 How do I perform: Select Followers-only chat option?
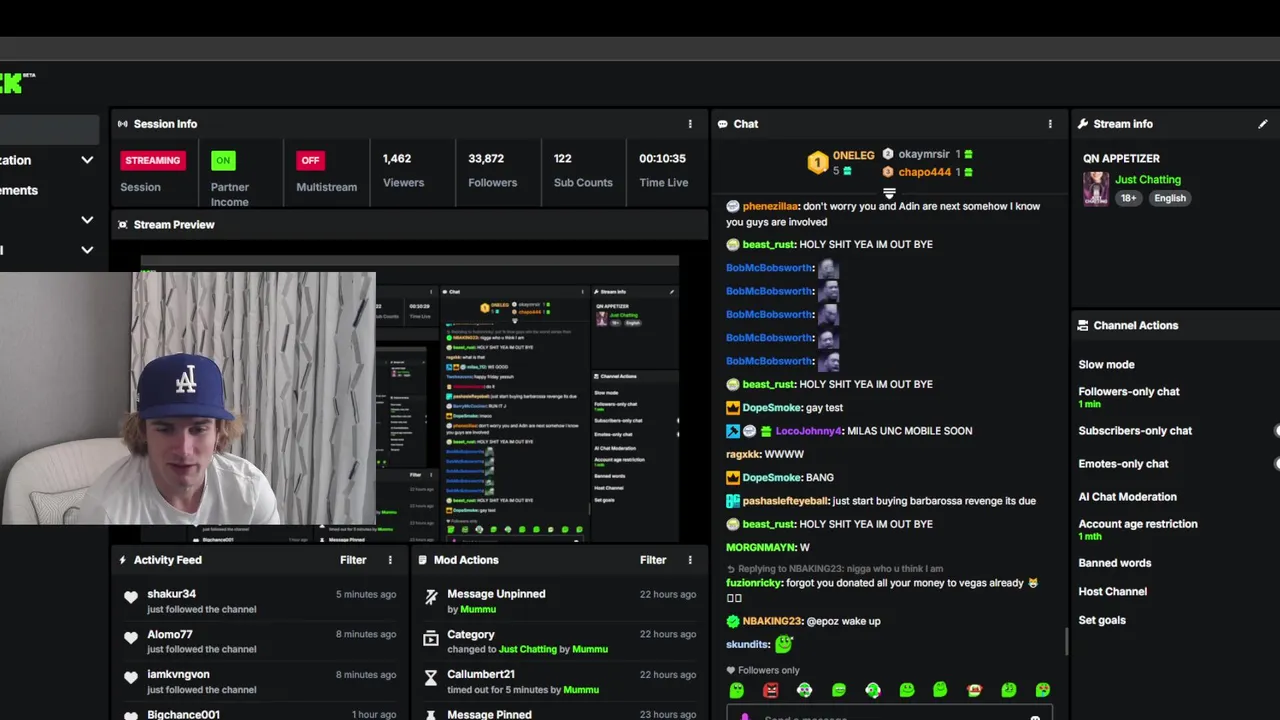(1129, 392)
